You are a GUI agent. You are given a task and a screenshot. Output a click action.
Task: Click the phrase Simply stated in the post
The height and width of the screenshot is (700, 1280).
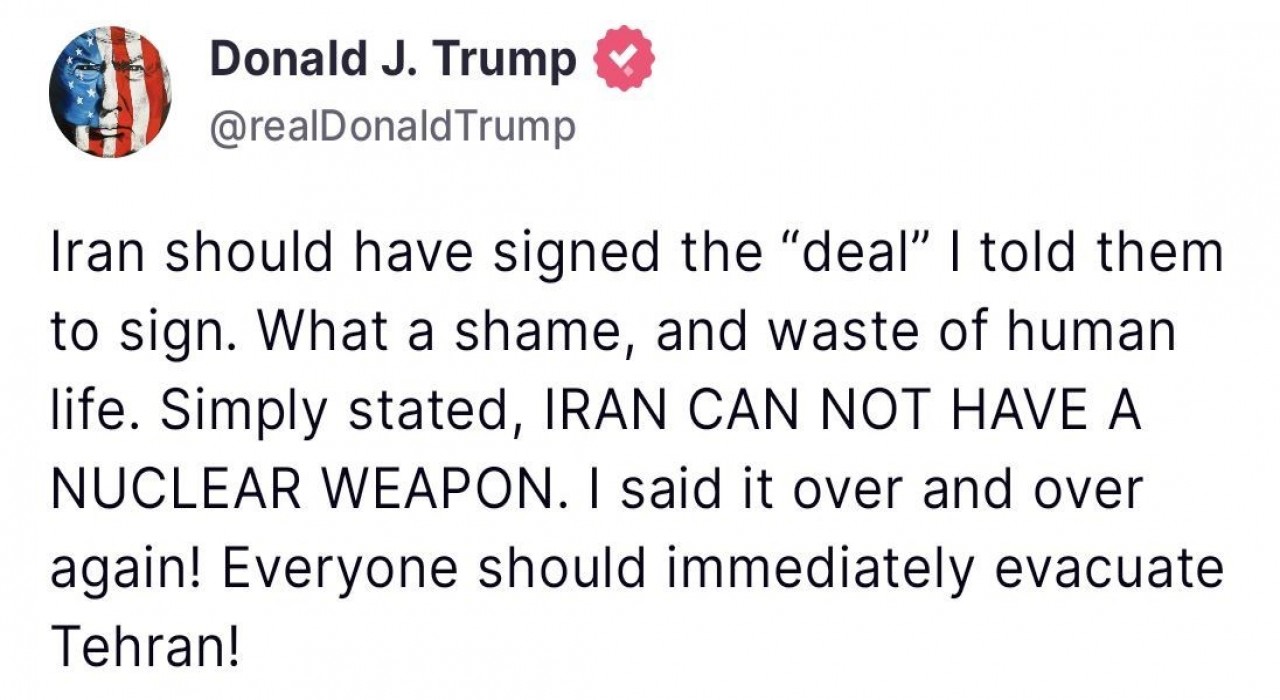tap(330, 409)
